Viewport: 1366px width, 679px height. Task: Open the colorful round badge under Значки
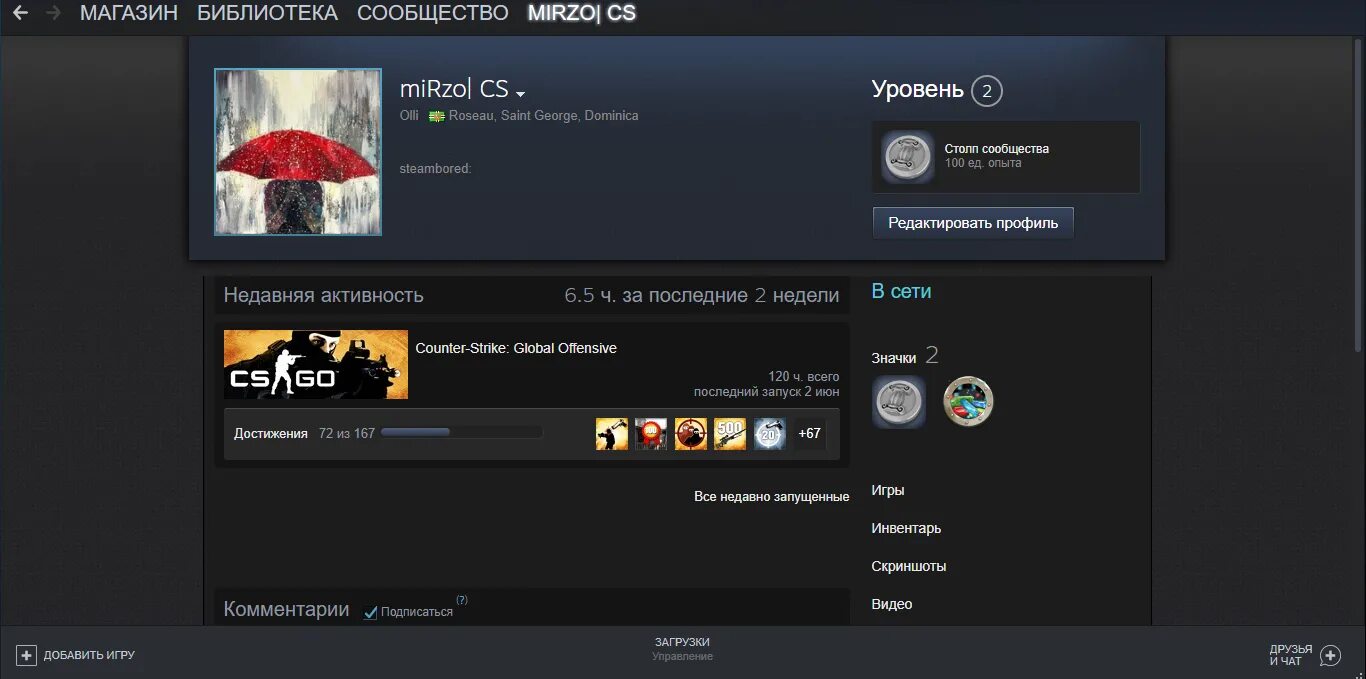(x=968, y=402)
